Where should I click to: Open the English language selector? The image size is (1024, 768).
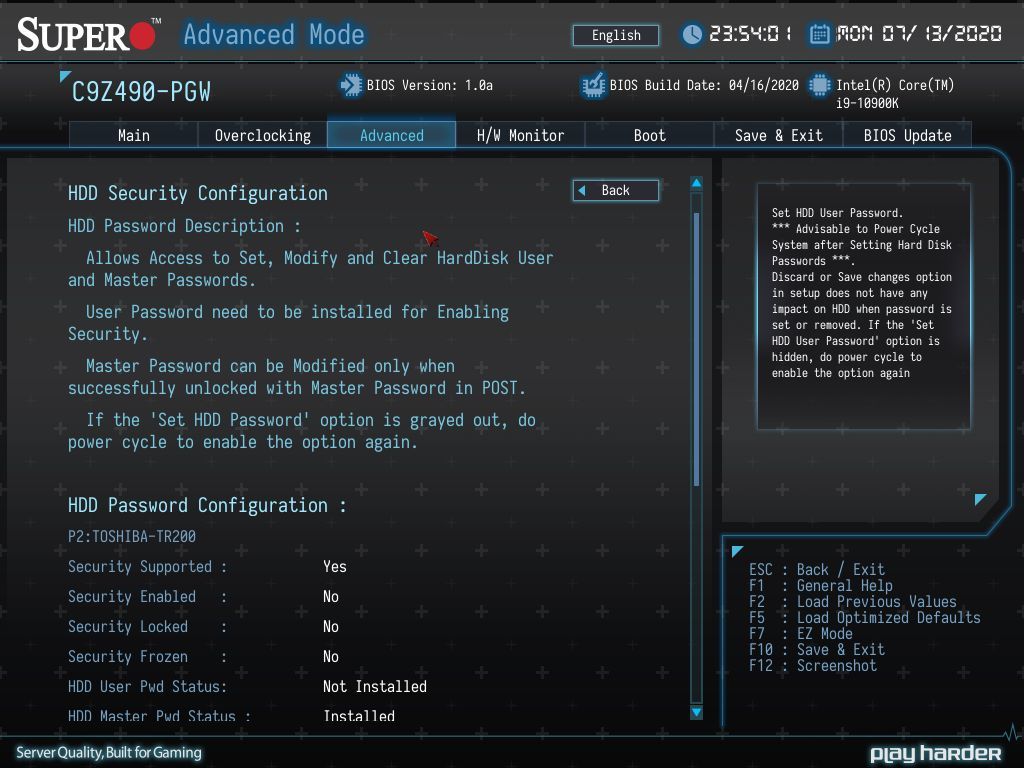(x=616, y=35)
